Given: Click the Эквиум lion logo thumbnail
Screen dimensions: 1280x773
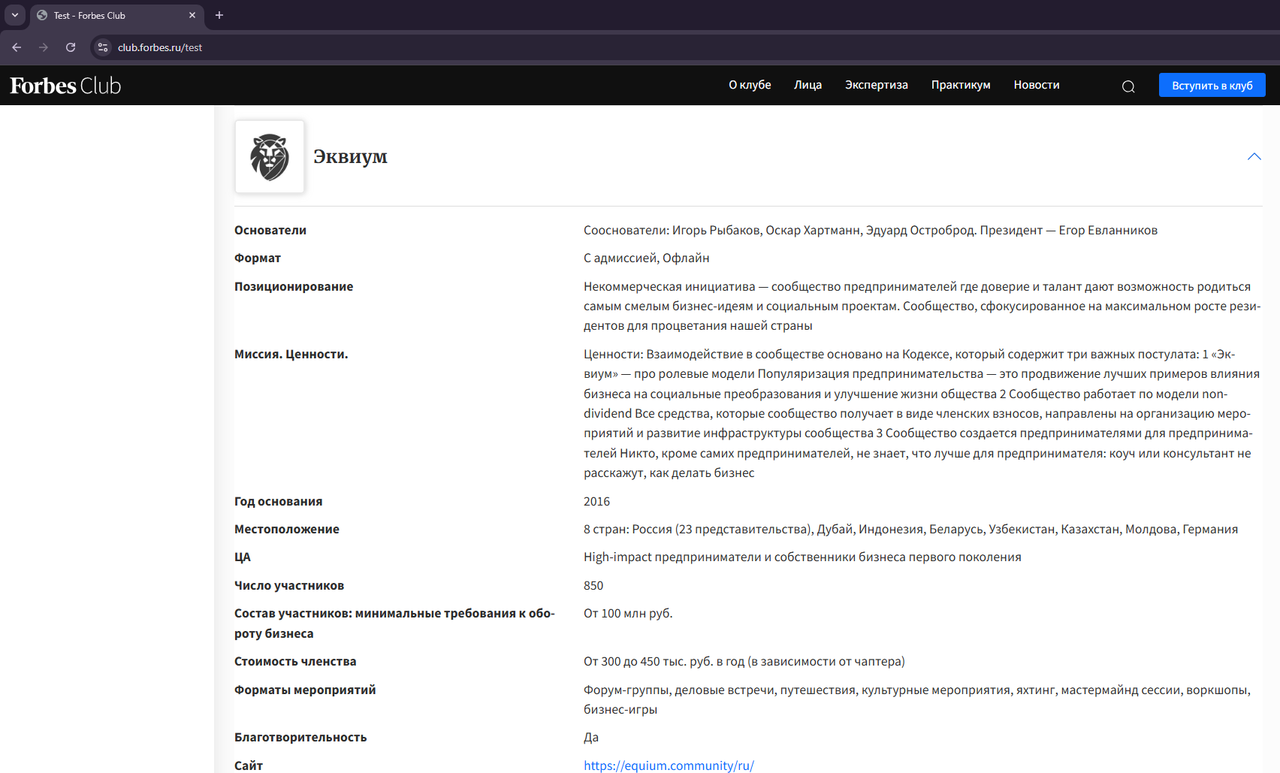Looking at the screenshot, I should coord(270,157).
